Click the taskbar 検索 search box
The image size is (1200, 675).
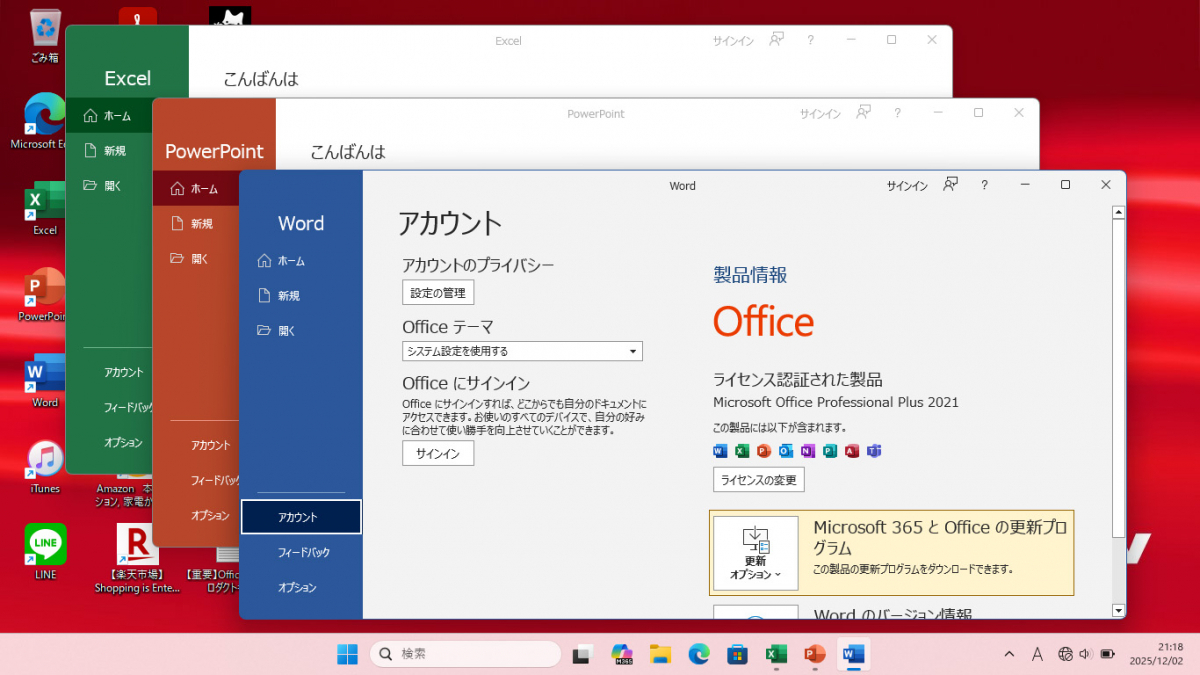point(465,654)
